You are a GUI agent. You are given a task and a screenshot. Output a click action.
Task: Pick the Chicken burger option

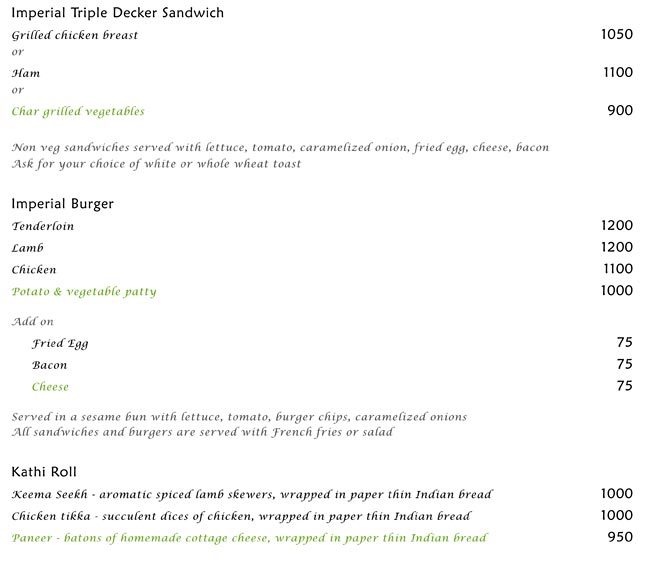34,270
